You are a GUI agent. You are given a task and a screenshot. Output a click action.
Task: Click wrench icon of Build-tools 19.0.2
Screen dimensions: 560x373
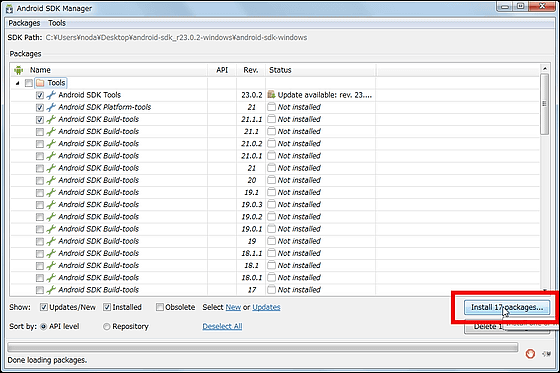click(51, 217)
